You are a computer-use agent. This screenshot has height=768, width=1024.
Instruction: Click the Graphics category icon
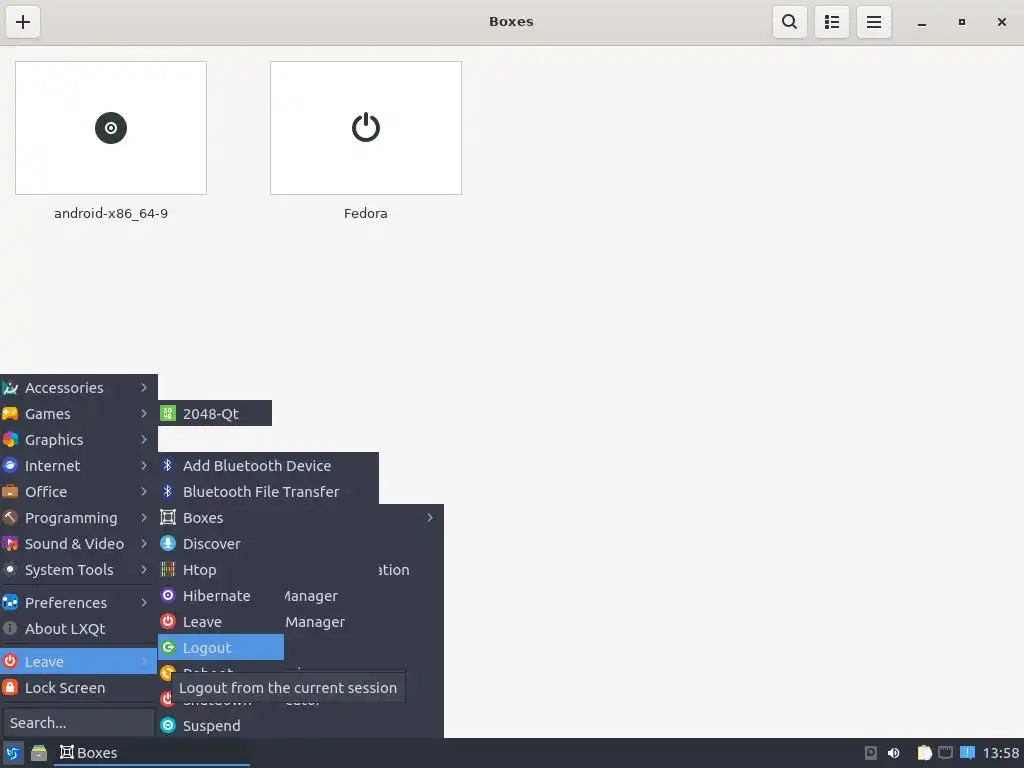coord(10,440)
